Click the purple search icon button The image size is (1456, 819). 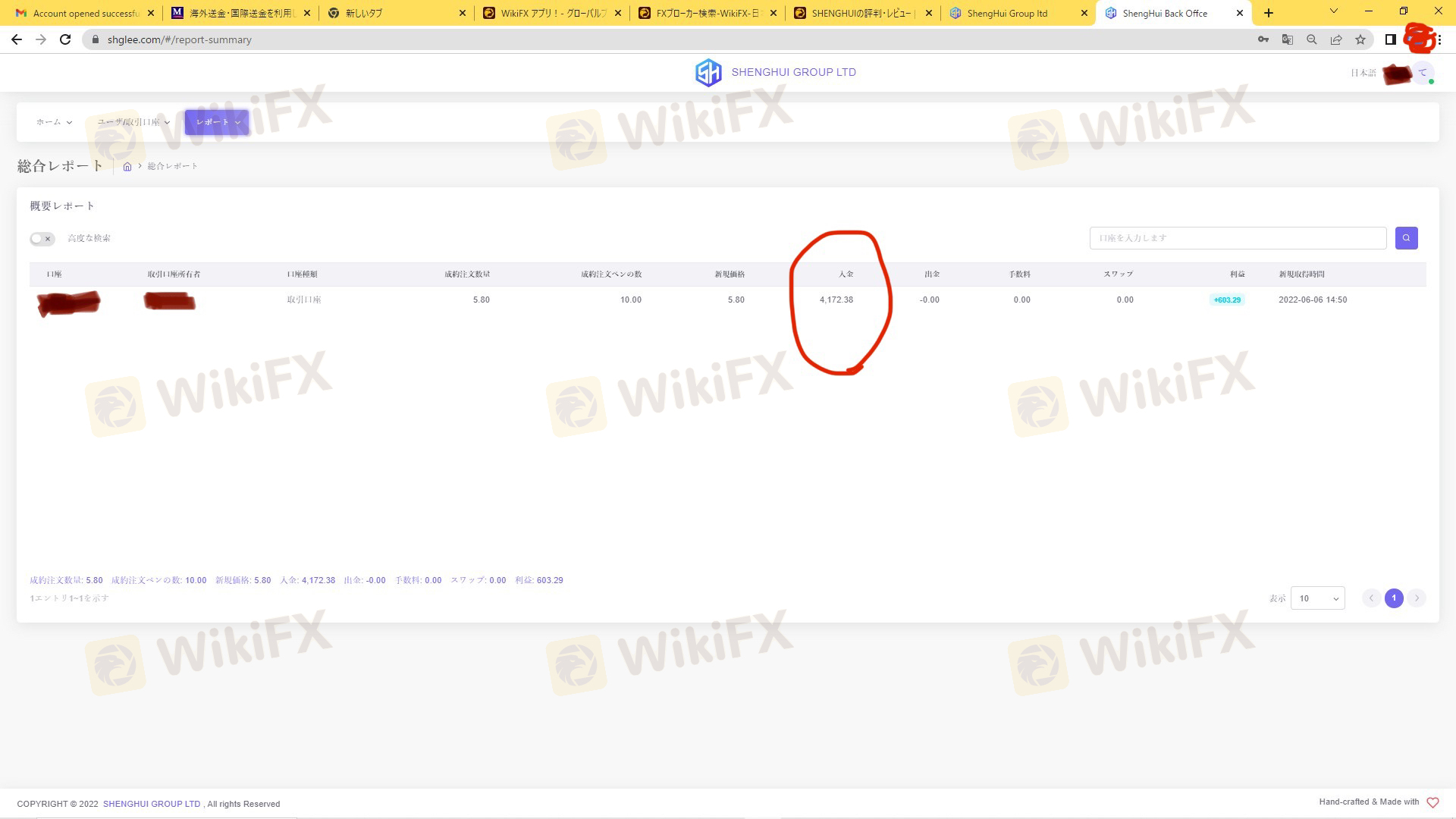[x=1406, y=238]
